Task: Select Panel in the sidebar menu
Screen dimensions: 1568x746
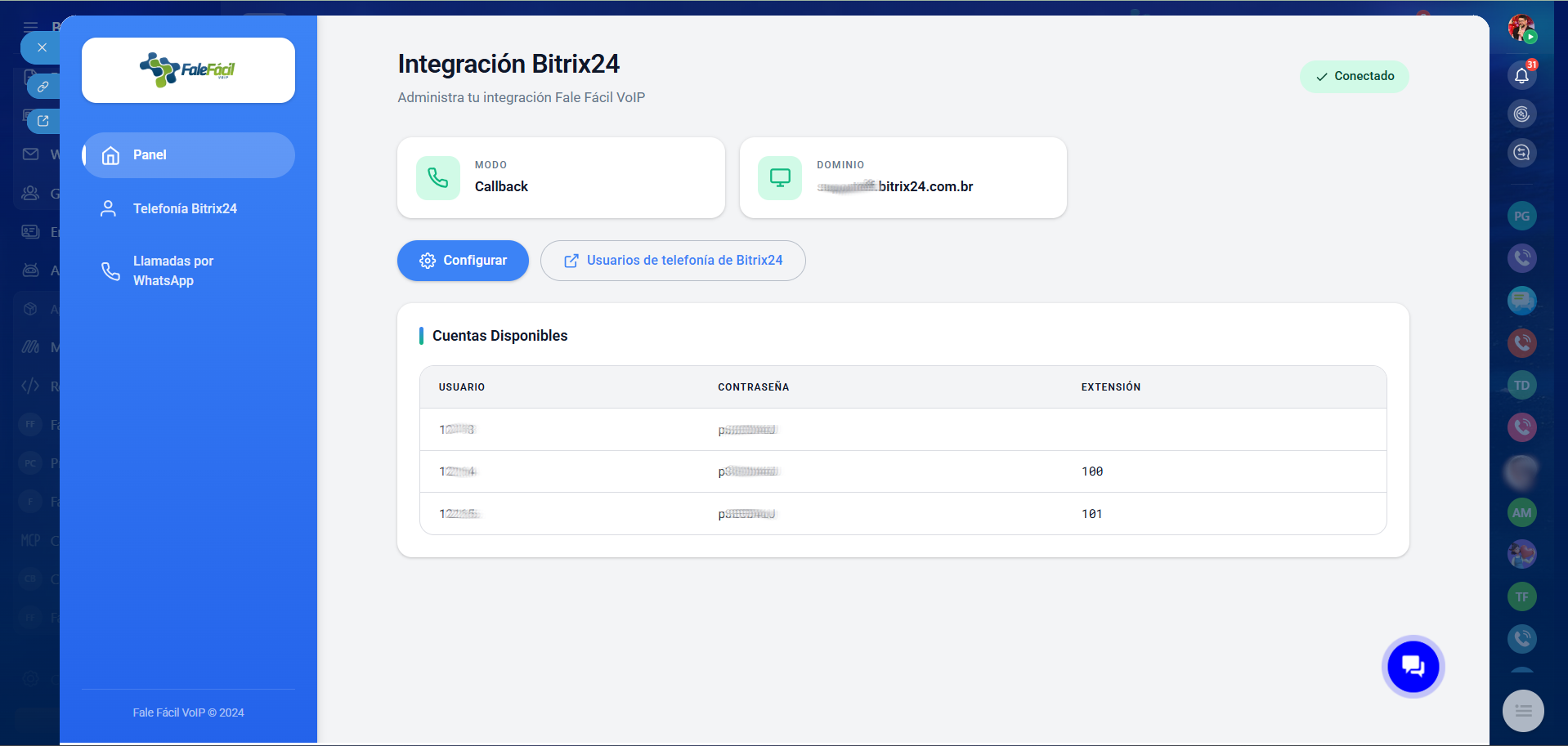Action: (188, 155)
